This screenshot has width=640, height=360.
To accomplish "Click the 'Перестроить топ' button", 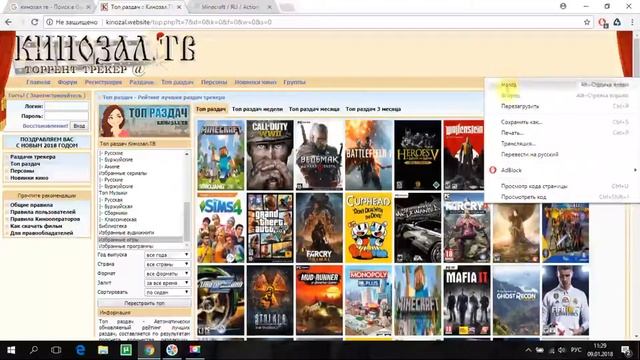I will (144, 303).
